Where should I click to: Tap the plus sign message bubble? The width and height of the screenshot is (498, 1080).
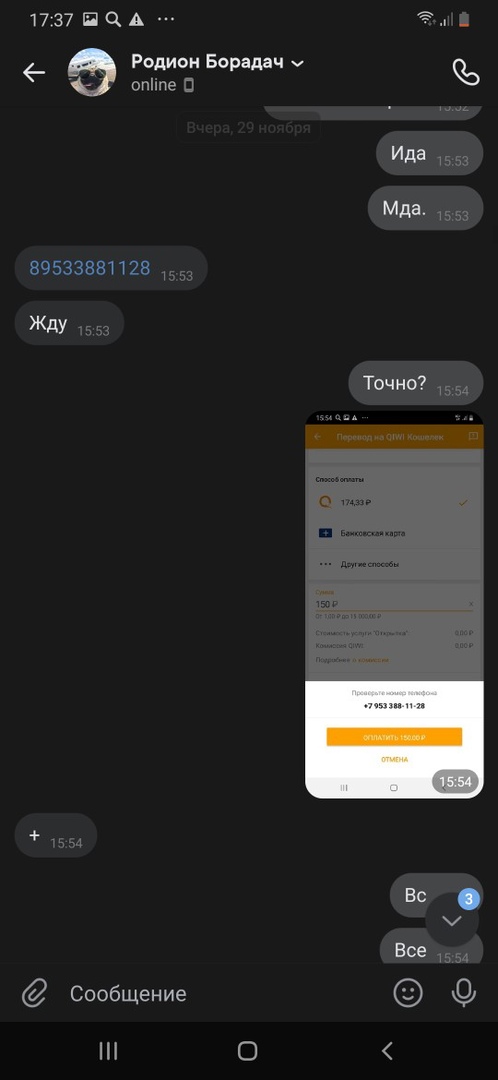pyautogui.click(x=56, y=835)
